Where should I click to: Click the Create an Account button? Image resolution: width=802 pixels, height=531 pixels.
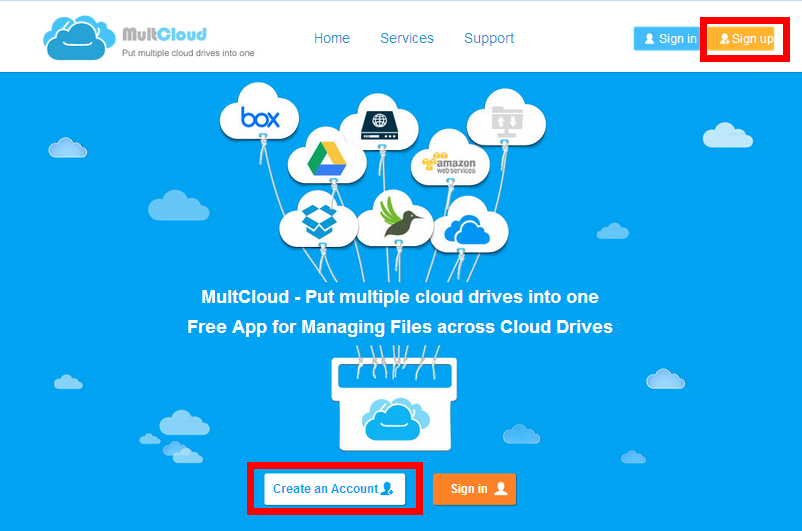click(x=335, y=489)
